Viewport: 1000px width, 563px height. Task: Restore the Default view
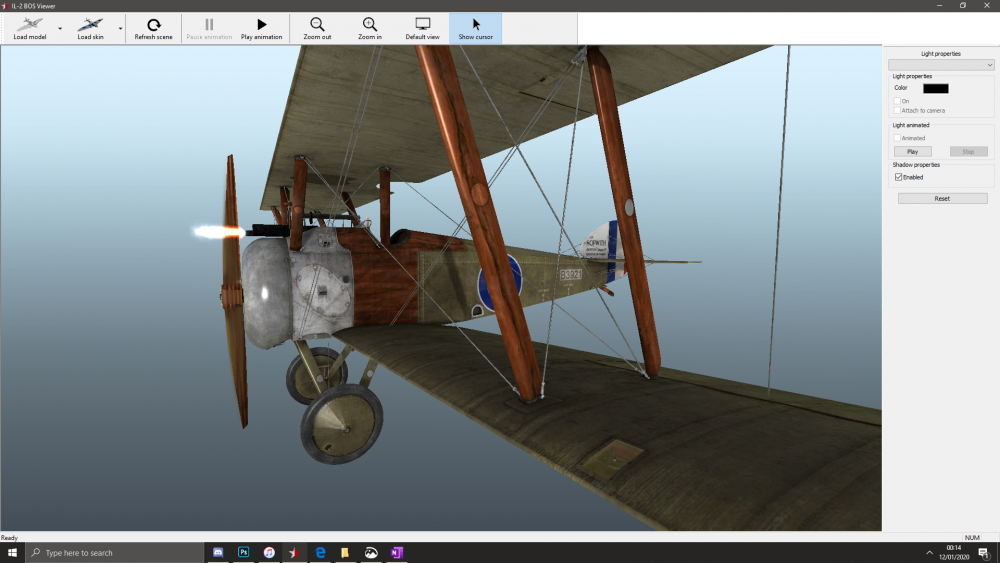coord(422,28)
